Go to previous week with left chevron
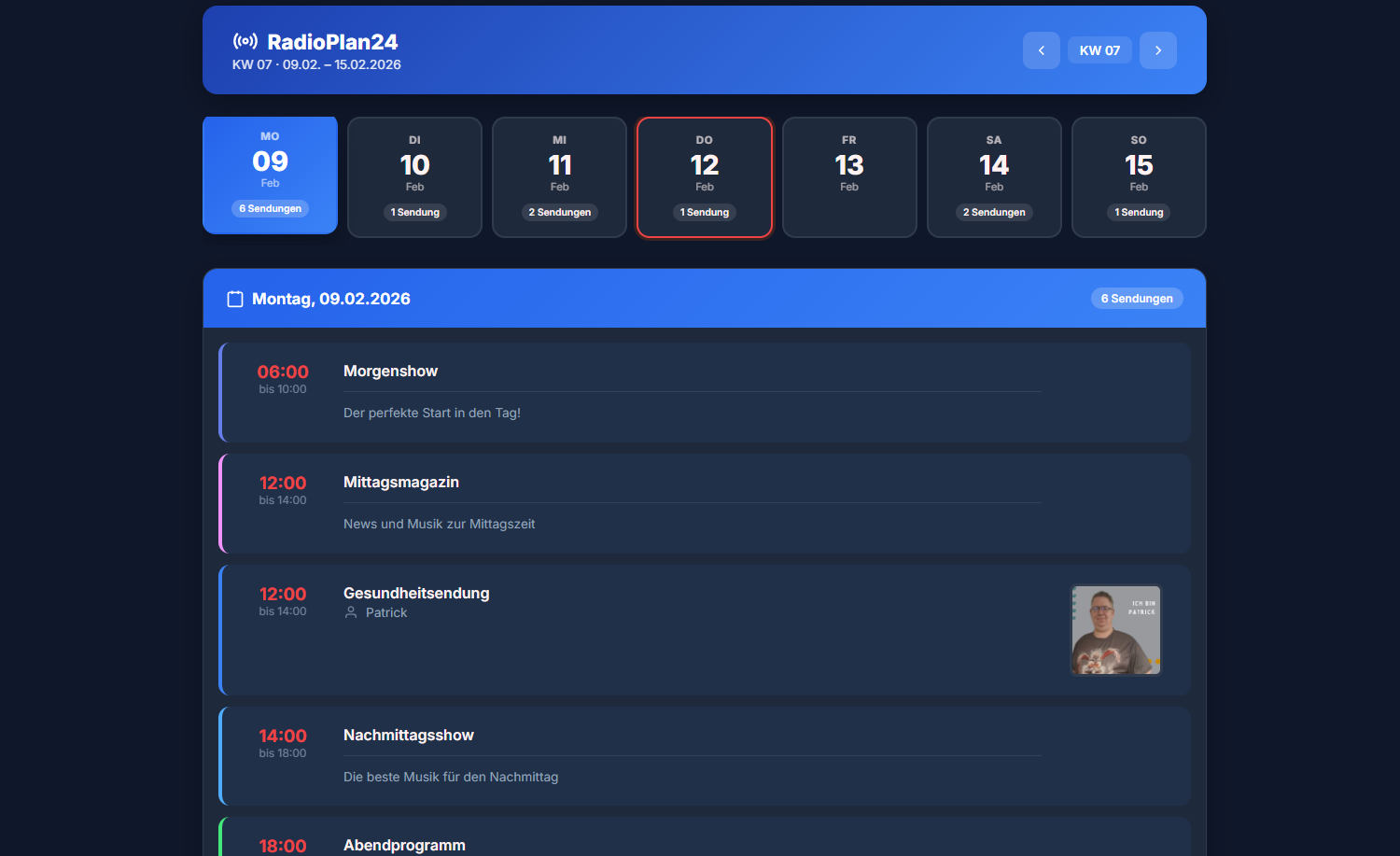The image size is (1400, 856). coord(1041,50)
